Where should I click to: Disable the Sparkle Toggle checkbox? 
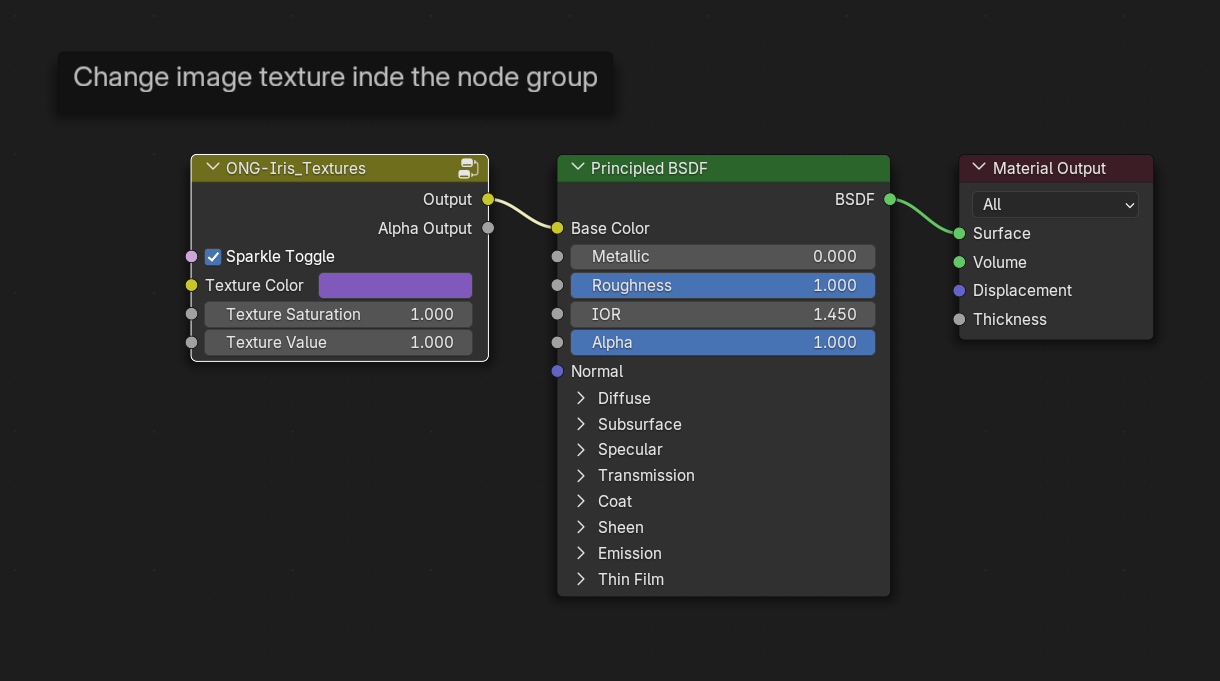click(213, 257)
